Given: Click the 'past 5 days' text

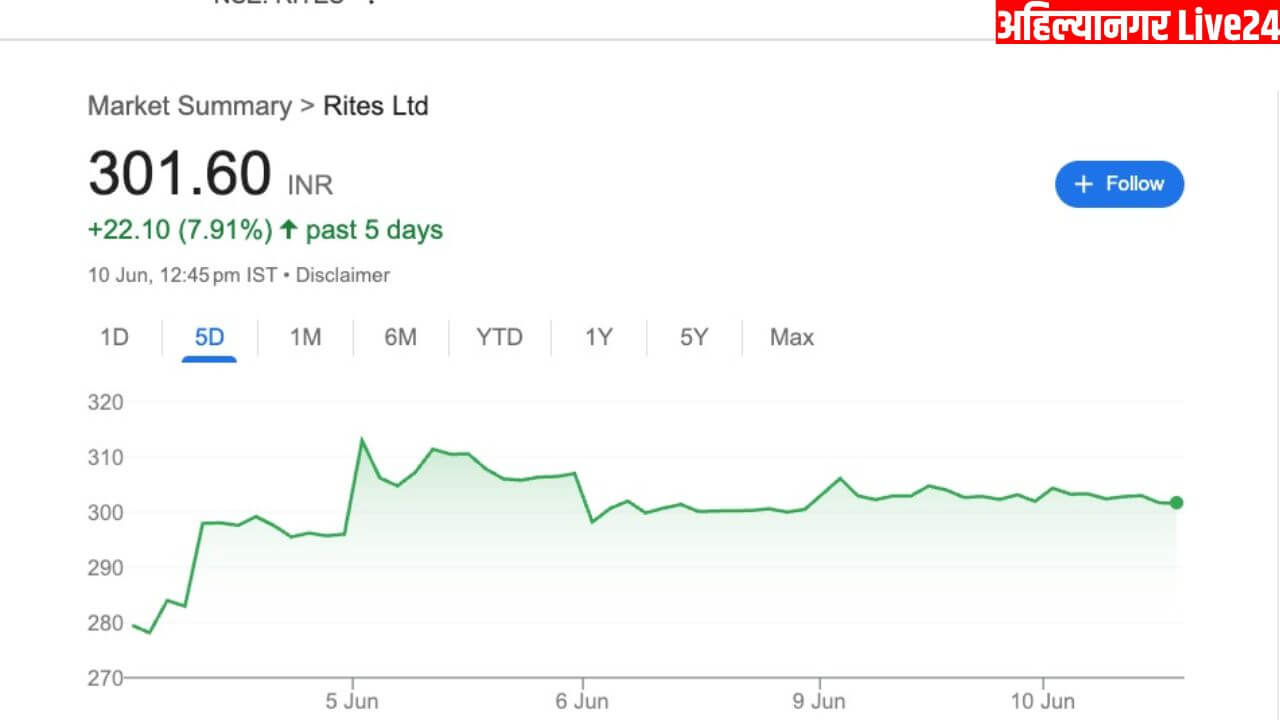Looking at the screenshot, I should [x=374, y=230].
